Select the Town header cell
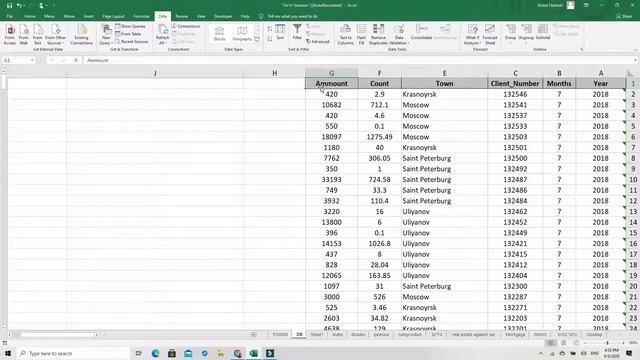640x360 pixels. point(444,84)
